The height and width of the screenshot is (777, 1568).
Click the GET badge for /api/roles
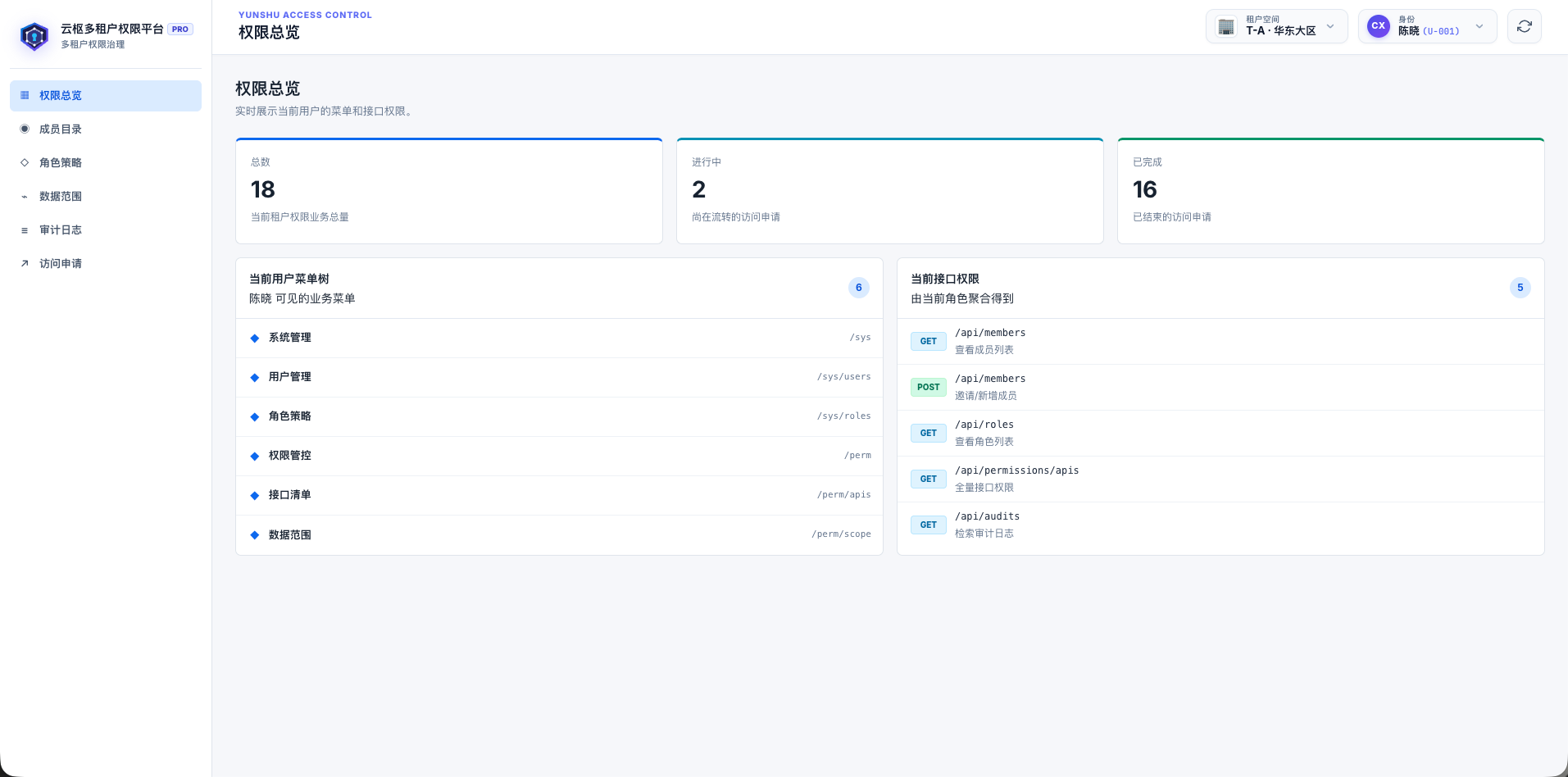(x=929, y=433)
